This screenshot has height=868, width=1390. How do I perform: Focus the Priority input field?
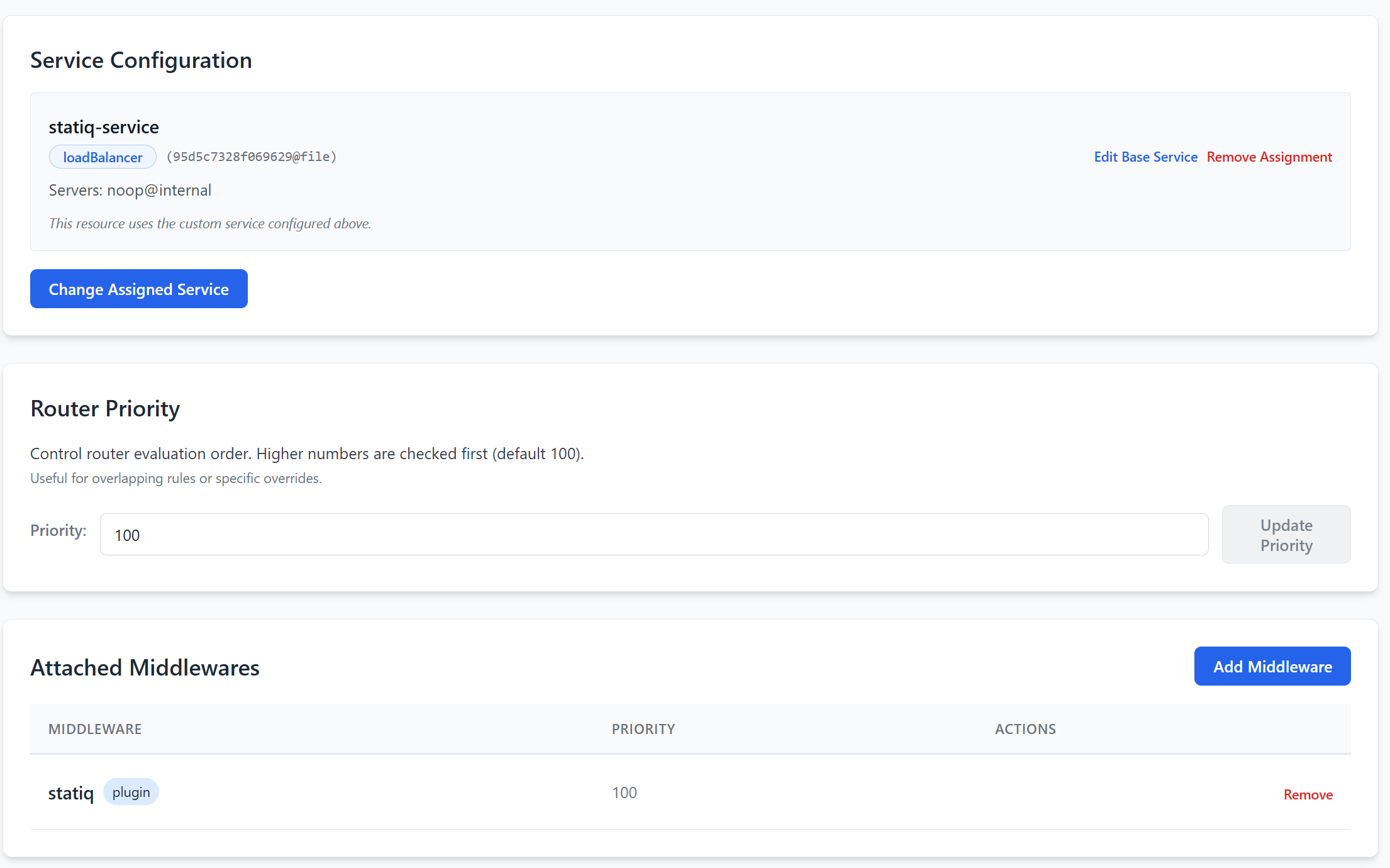pyautogui.click(x=654, y=535)
